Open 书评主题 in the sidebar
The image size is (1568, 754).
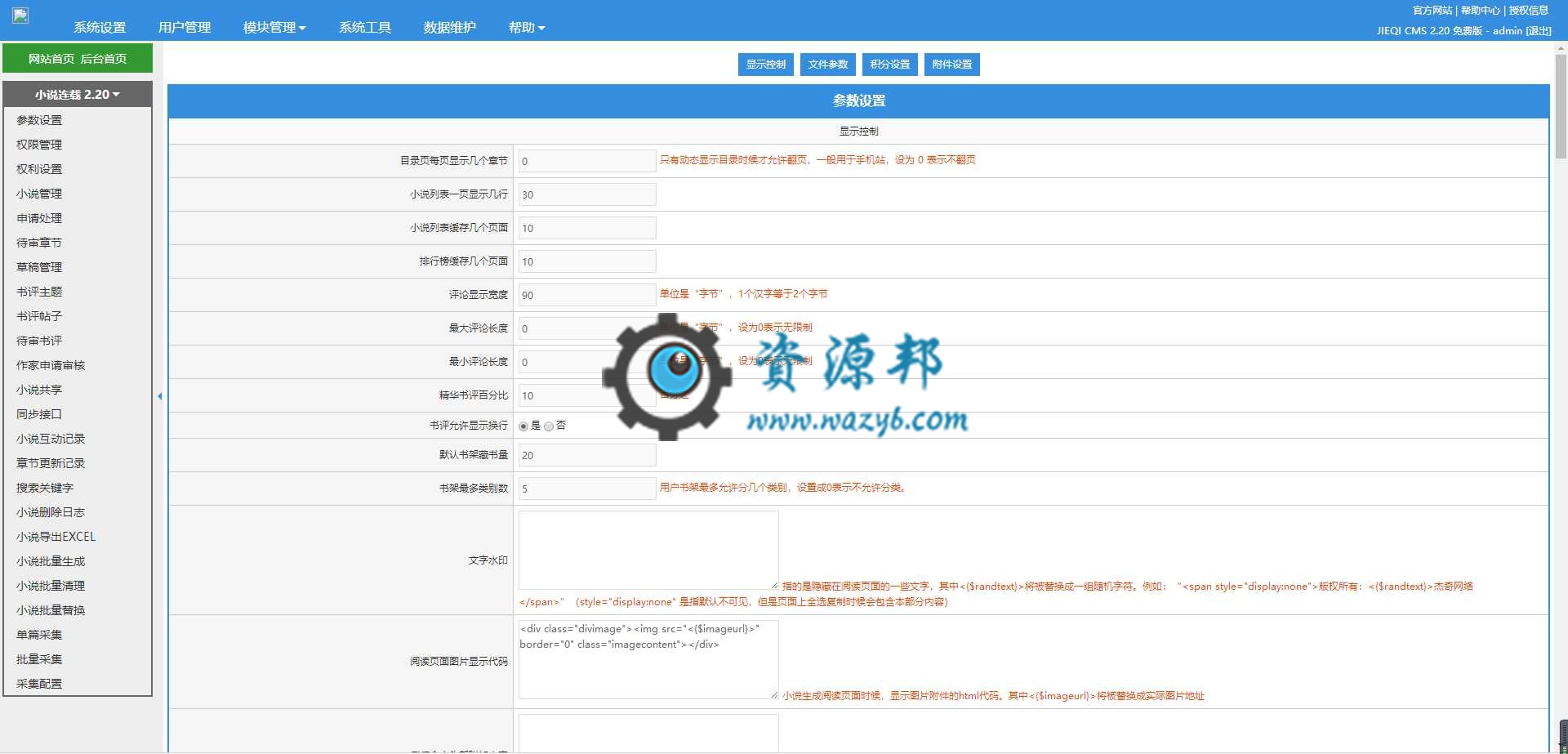[39, 292]
